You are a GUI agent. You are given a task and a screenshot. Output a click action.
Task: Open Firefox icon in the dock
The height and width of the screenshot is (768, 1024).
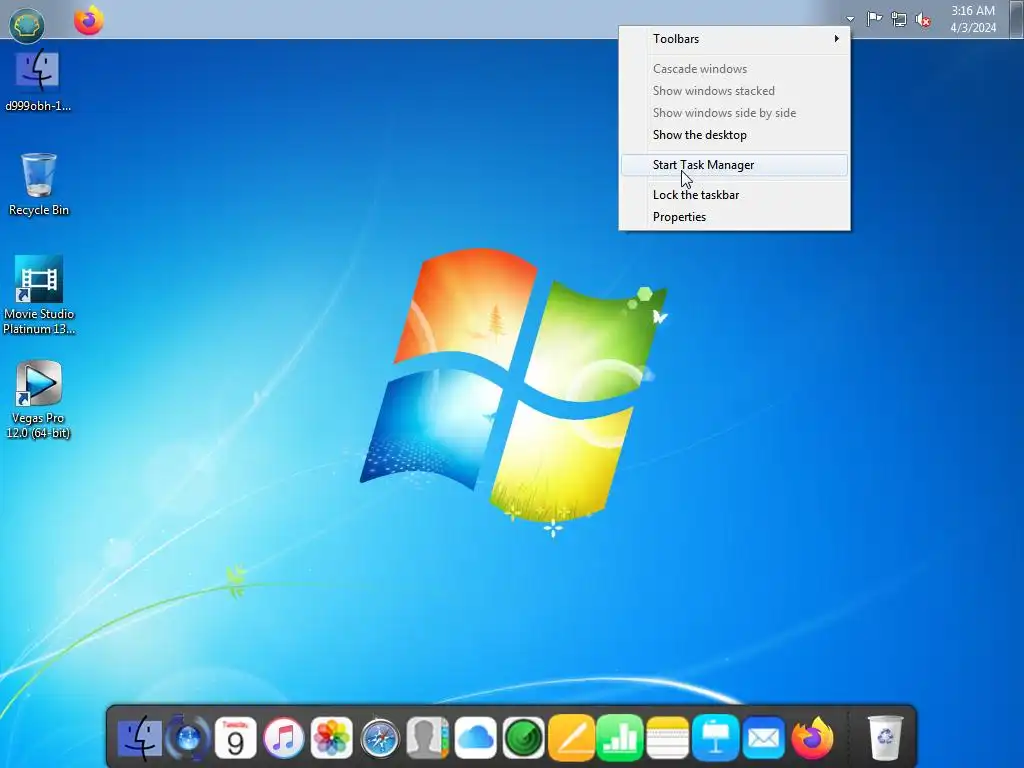pos(812,739)
